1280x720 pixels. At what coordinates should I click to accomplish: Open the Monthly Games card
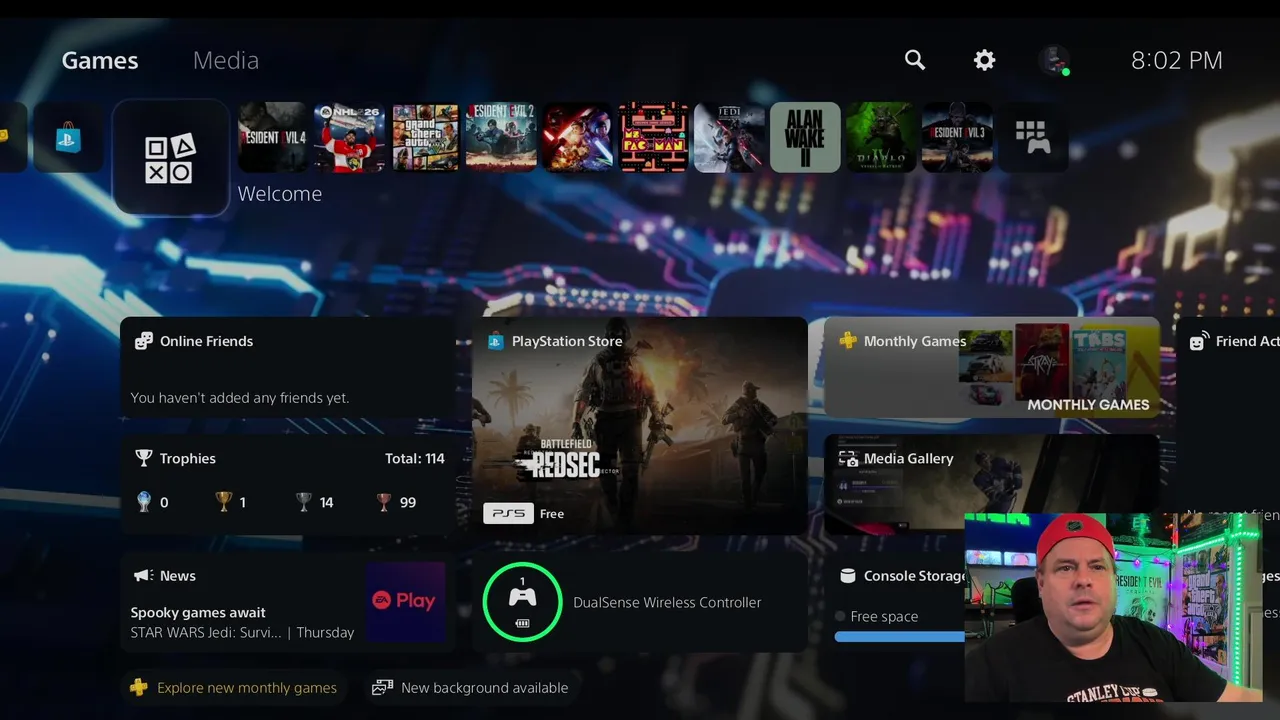click(991, 368)
